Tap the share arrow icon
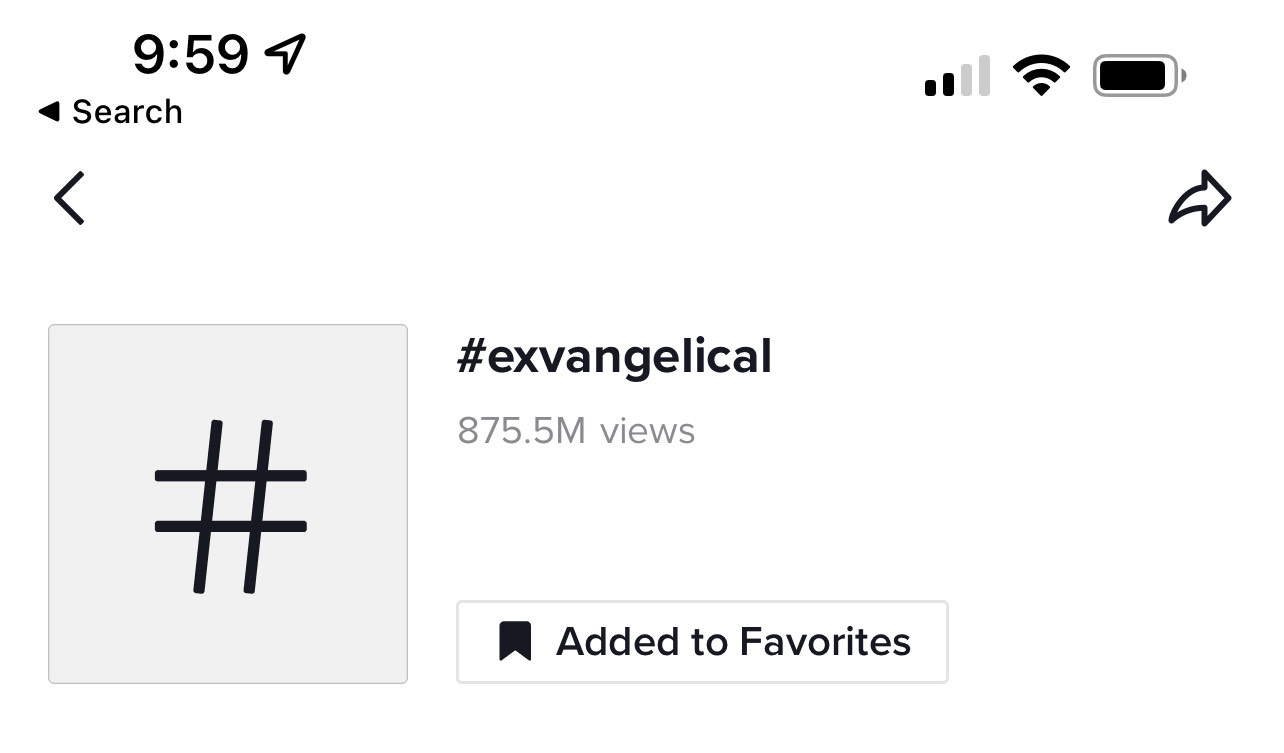 tap(1199, 199)
